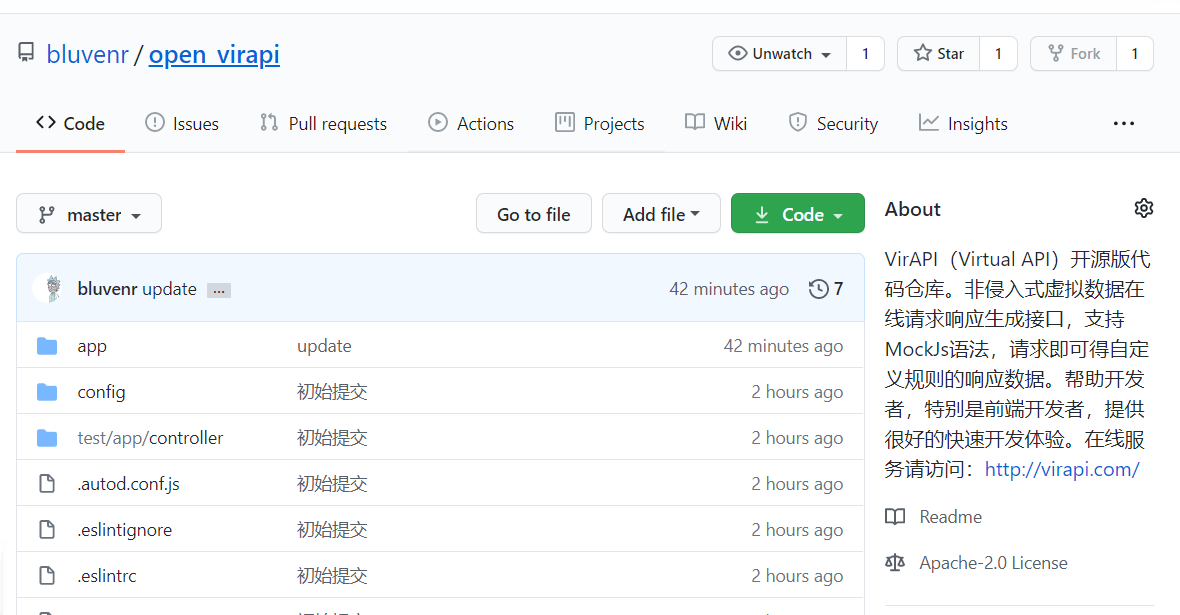Click the .eslintignore file icon
The image size is (1180, 615).
click(x=47, y=530)
